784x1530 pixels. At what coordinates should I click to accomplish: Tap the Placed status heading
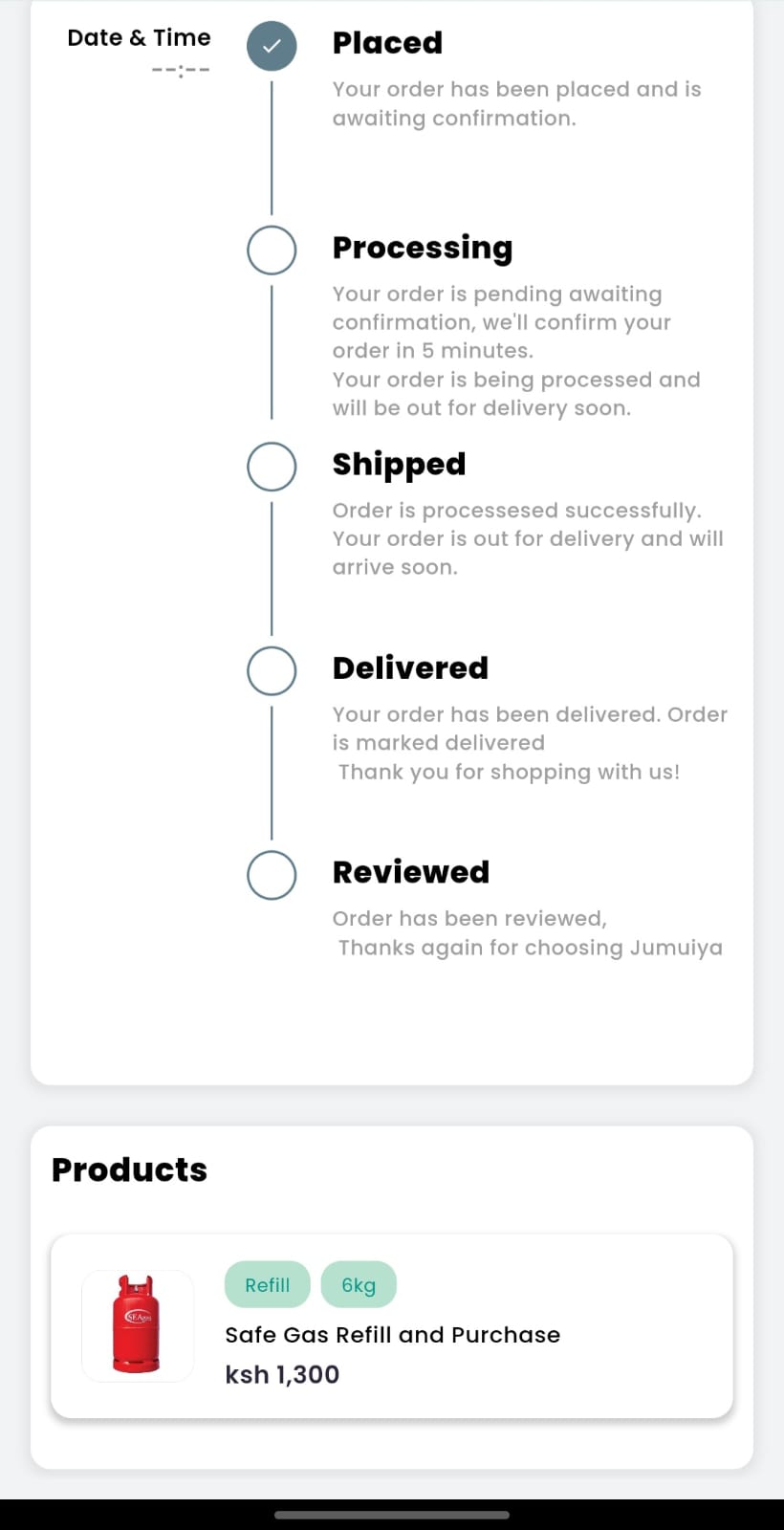click(x=387, y=43)
